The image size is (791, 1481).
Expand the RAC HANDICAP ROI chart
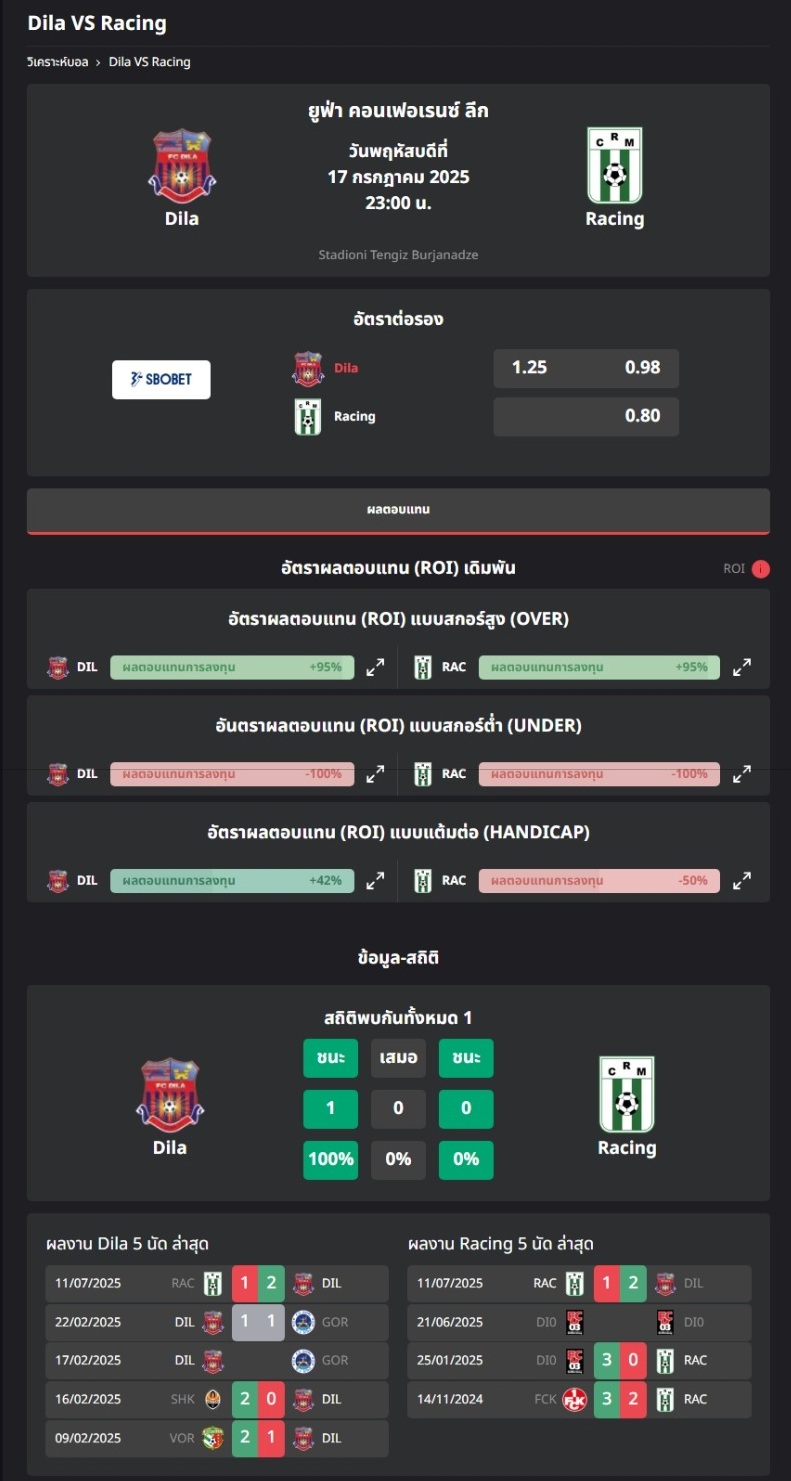pyautogui.click(x=742, y=881)
